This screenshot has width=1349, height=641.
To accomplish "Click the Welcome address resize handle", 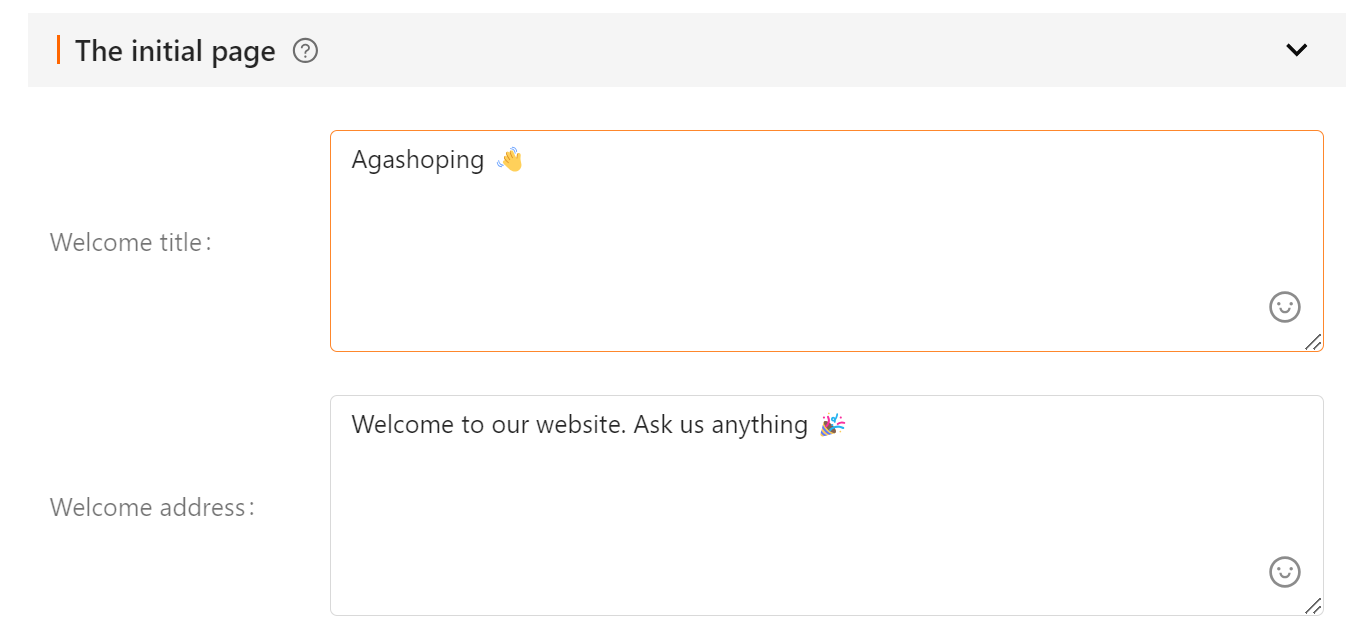I will [x=1313, y=606].
